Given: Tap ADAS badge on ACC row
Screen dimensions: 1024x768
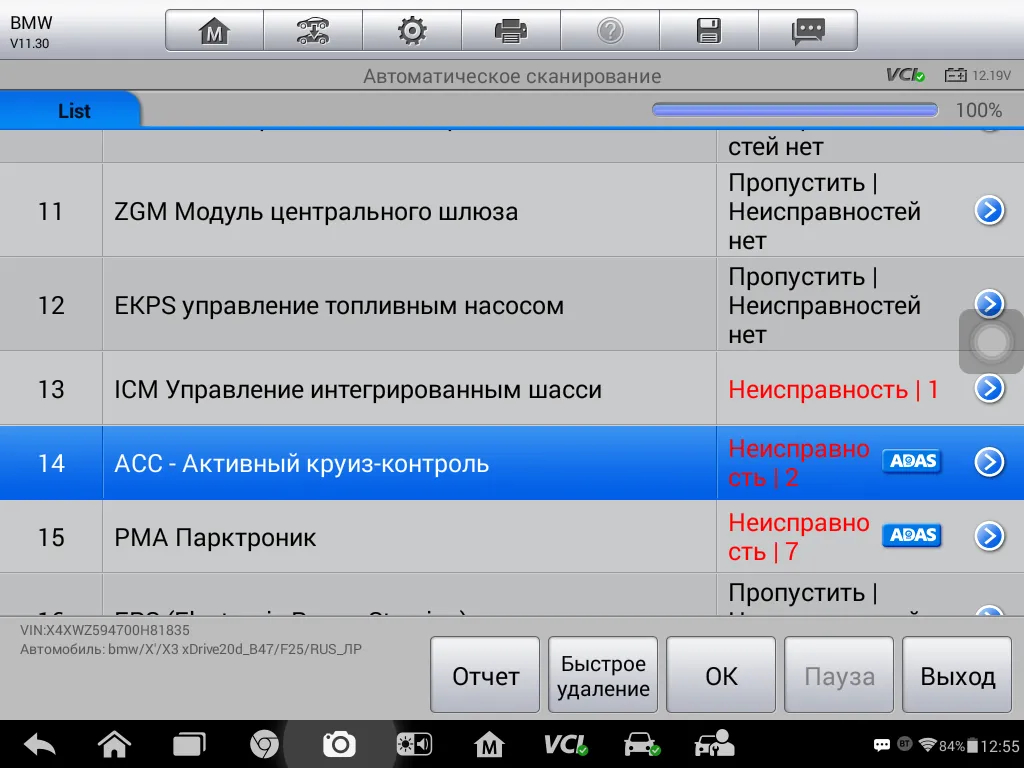Looking at the screenshot, I should coord(912,461).
